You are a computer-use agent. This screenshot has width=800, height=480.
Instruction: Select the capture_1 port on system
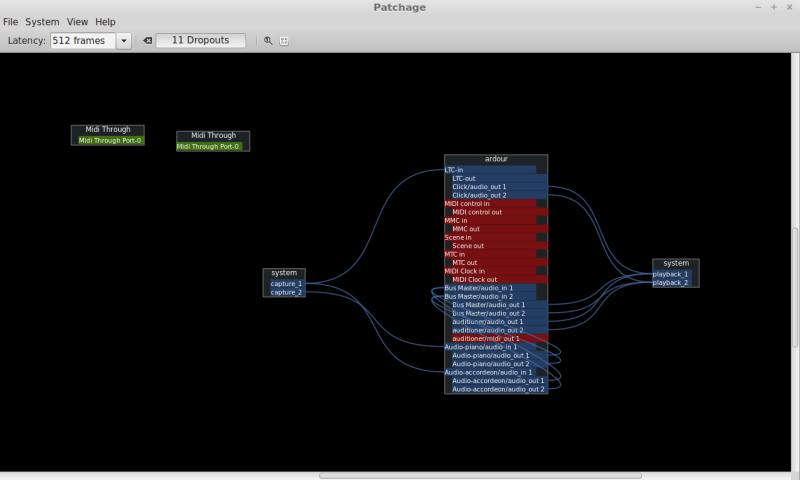click(286, 284)
